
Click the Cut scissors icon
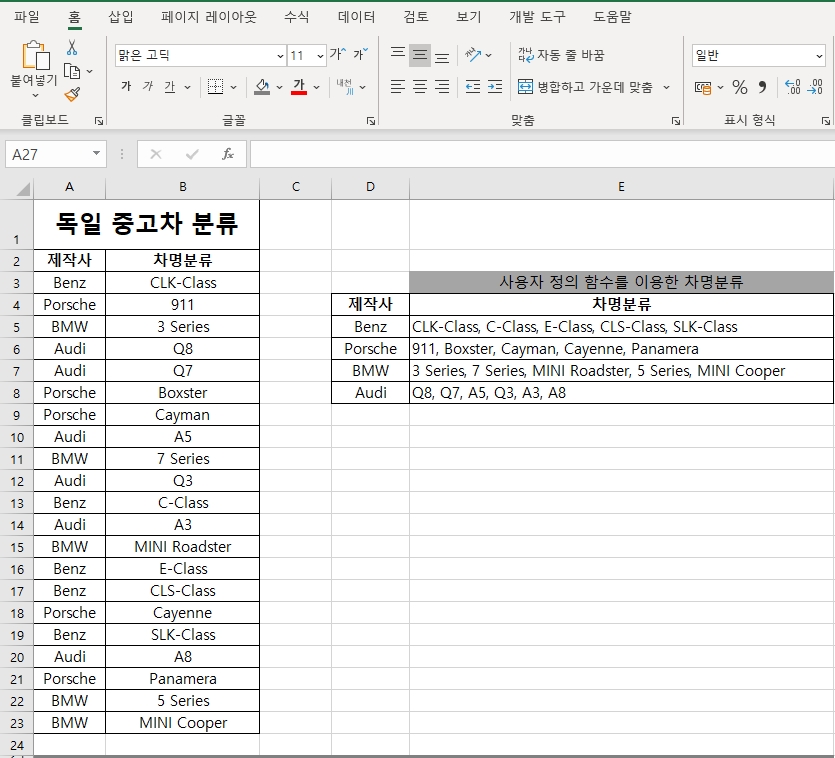(72, 47)
